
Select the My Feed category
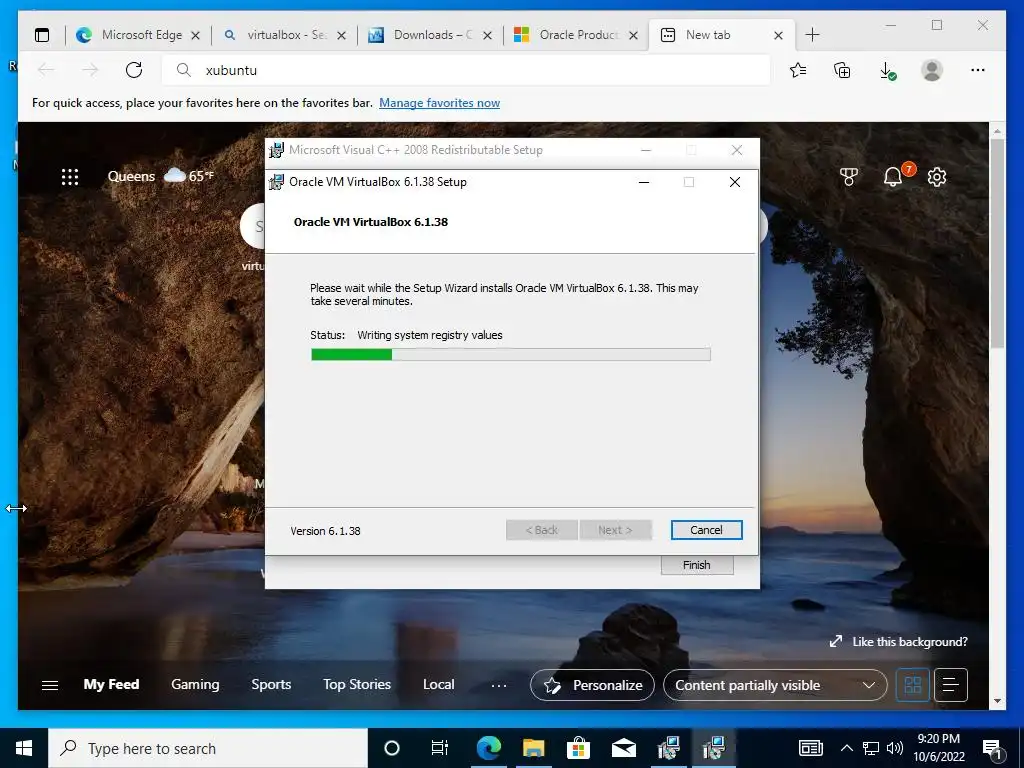point(111,684)
